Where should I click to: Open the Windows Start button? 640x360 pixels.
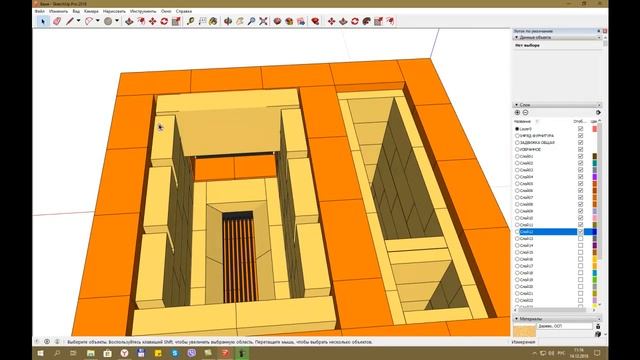tap(40, 353)
